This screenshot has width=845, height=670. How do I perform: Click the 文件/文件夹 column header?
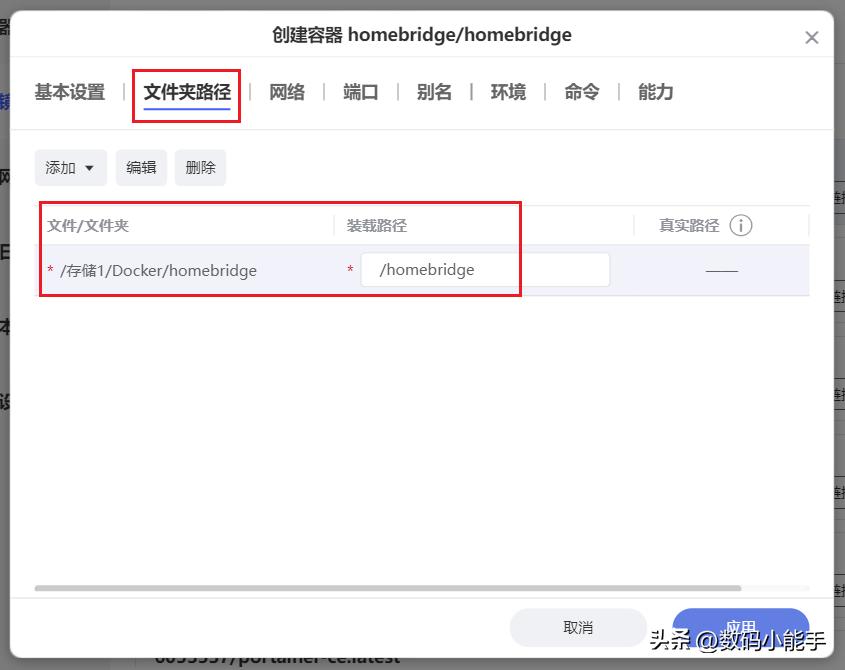point(88,225)
